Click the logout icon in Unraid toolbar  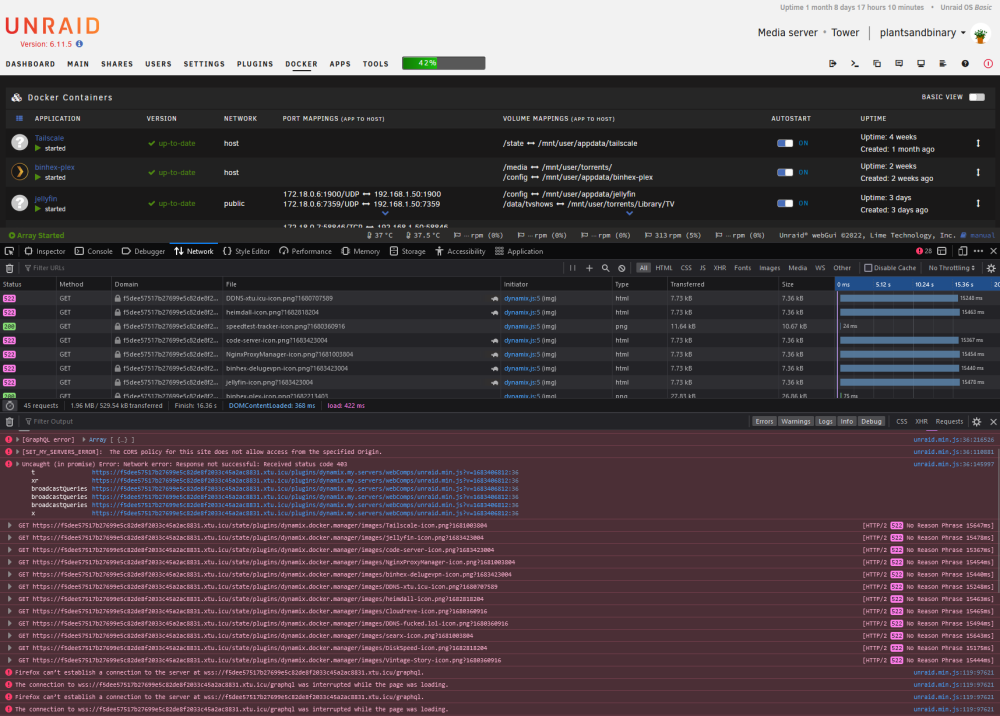(x=832, y=64)
